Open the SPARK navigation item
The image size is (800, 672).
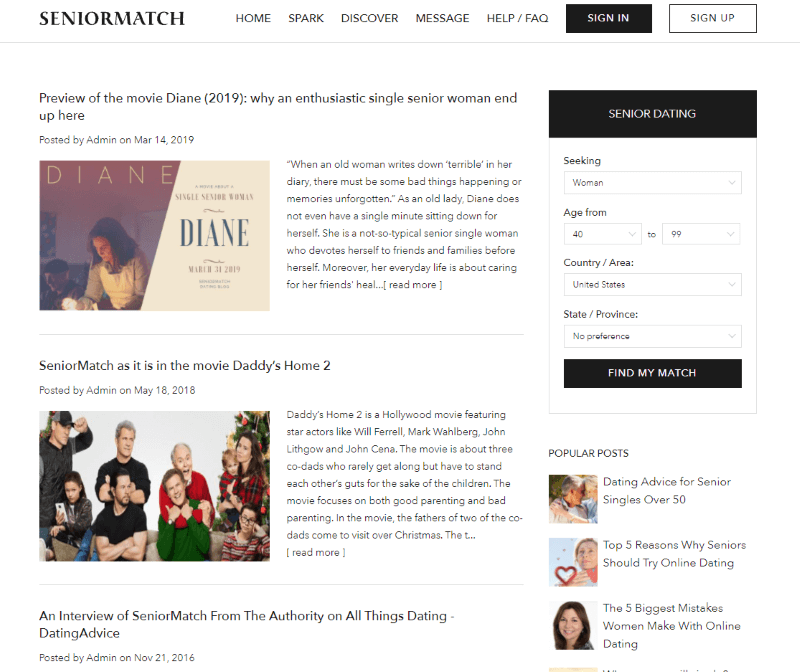click(306, 18)
